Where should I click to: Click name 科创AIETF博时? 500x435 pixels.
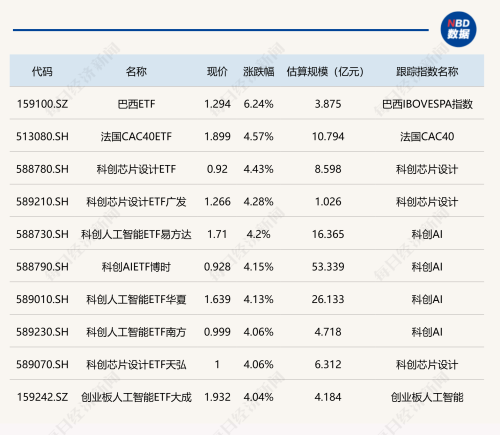click(136, 267)
